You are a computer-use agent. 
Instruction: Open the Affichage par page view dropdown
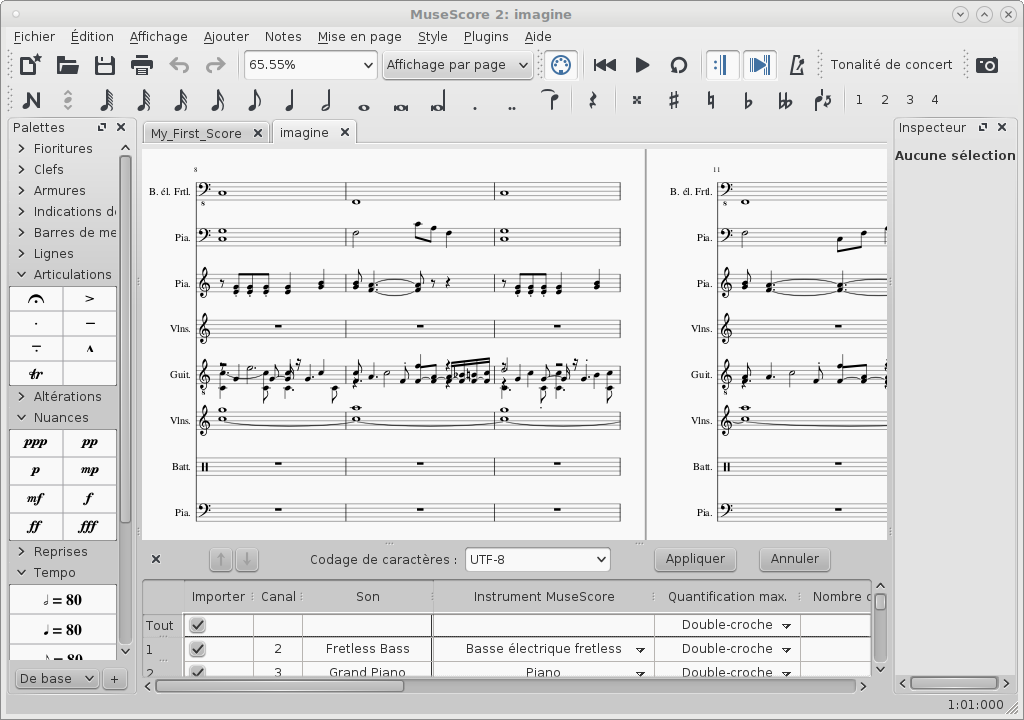point(457,65)
